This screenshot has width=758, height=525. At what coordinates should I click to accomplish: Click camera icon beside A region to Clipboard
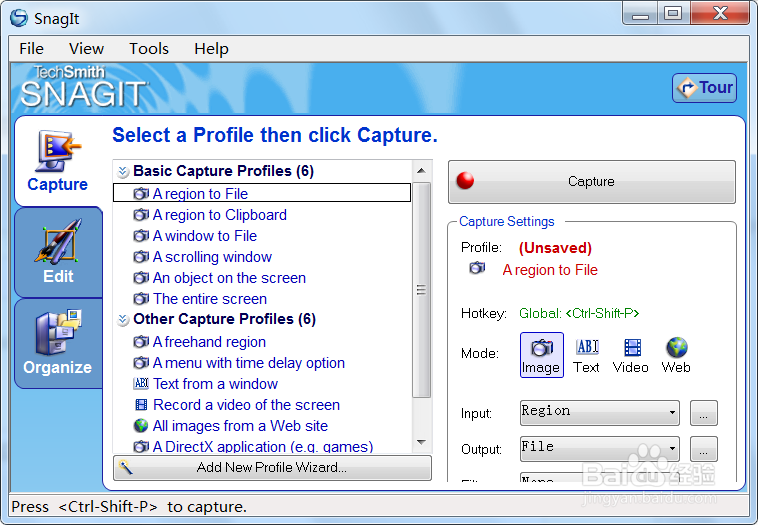(x=141, y=215)
